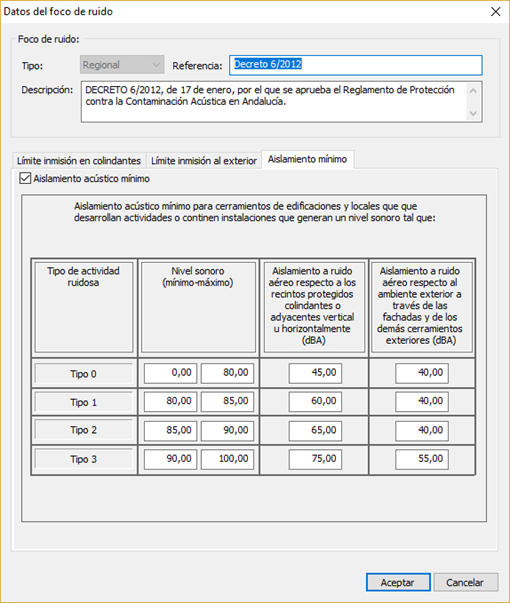
Task: Open the Tipo dropdown showing Regional
Action: pos(122,65)
